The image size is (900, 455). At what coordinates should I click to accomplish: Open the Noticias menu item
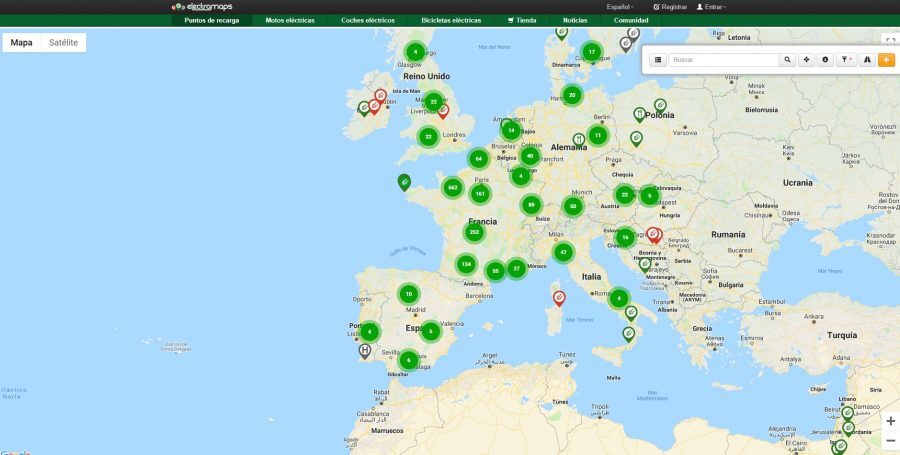[575, 21]
